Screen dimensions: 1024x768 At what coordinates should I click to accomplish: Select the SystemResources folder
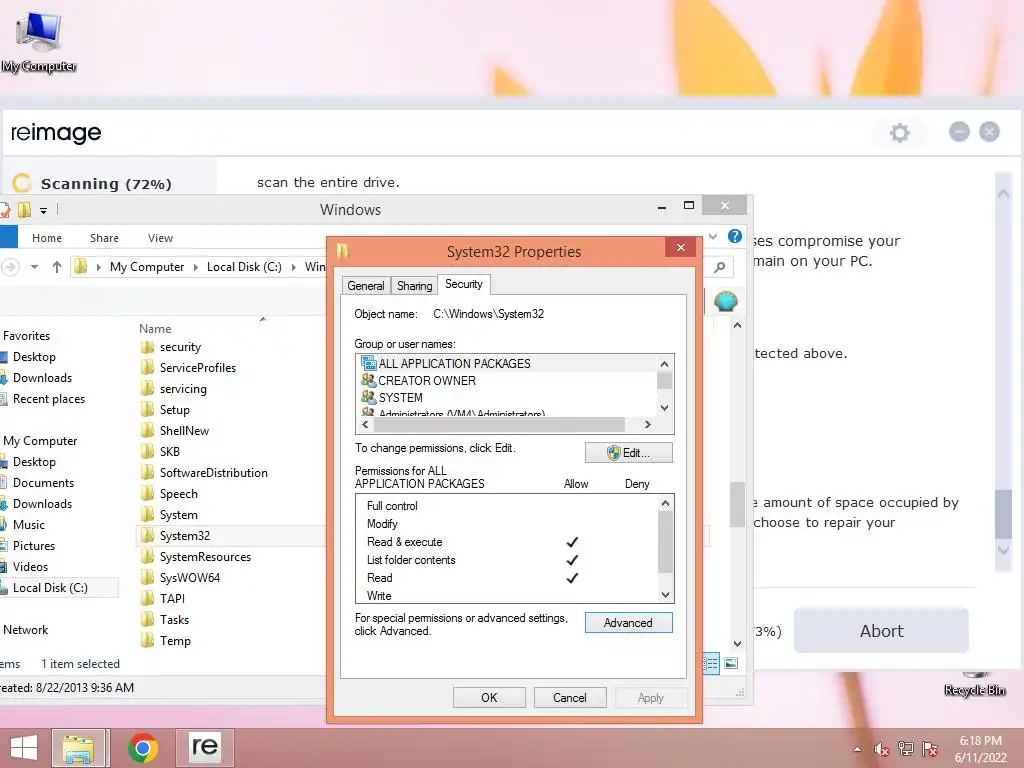(196, 557)
